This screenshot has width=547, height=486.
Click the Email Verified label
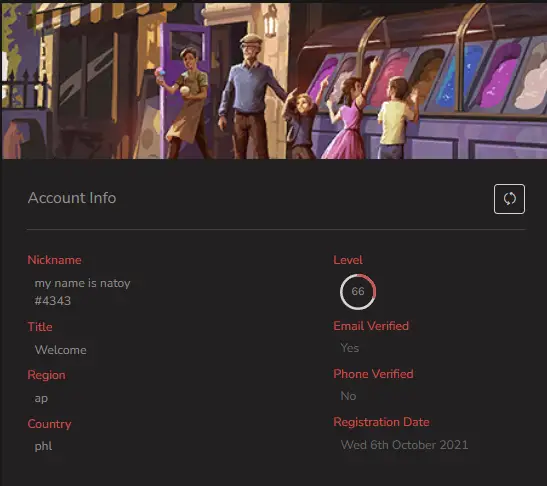(371, 326)
